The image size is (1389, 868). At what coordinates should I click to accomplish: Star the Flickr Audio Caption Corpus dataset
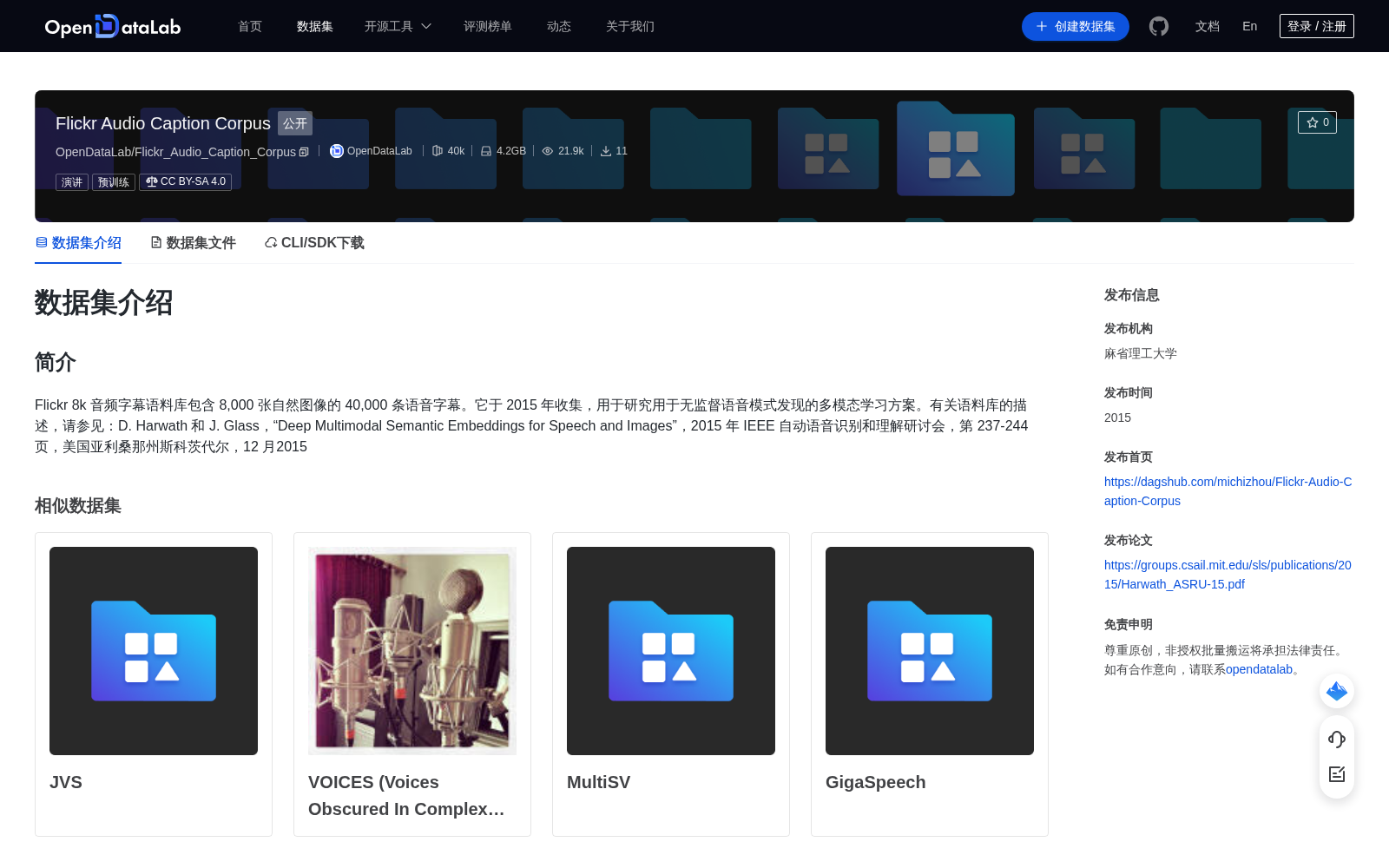pos(1317,122)
